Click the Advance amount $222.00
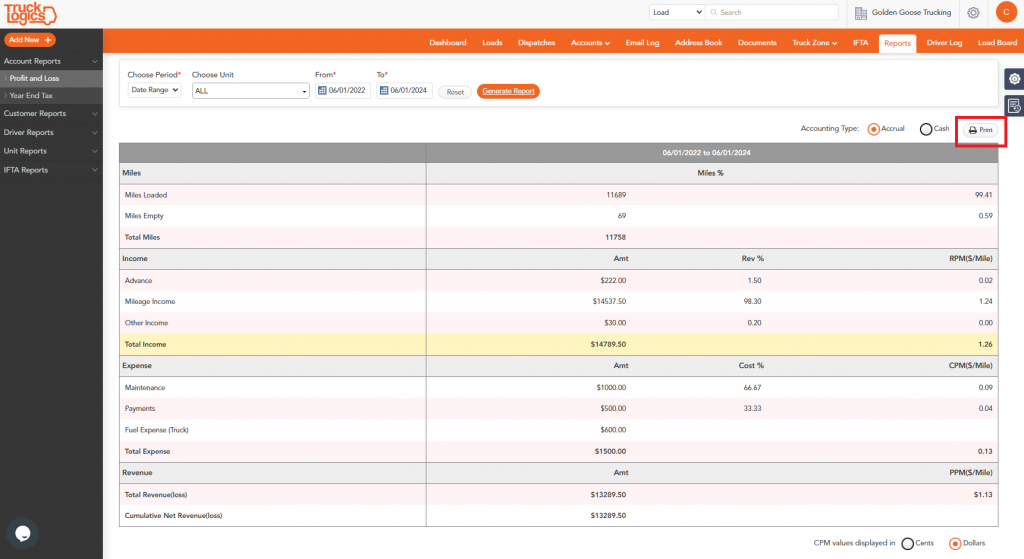Viewport: 1024px width, 559px height. point(613,281)
